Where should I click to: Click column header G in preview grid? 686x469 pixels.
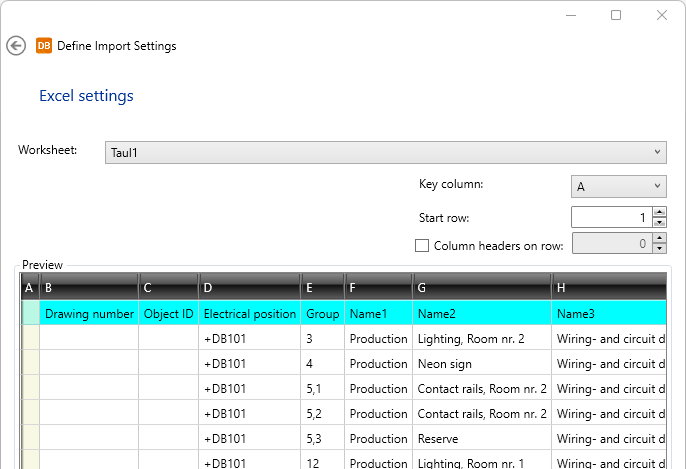(x=481, y=288)
